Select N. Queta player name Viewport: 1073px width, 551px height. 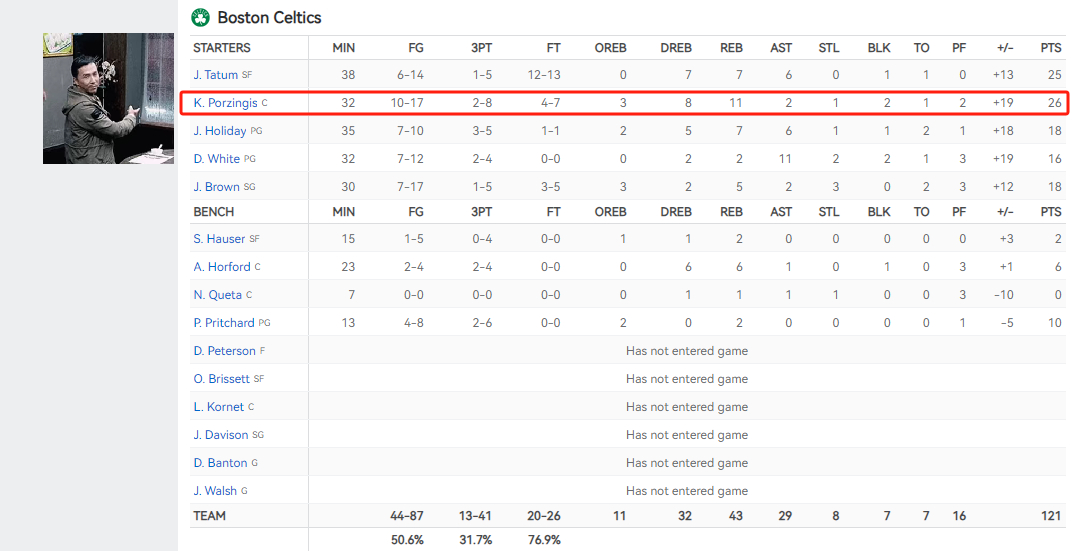click(218, 295)
